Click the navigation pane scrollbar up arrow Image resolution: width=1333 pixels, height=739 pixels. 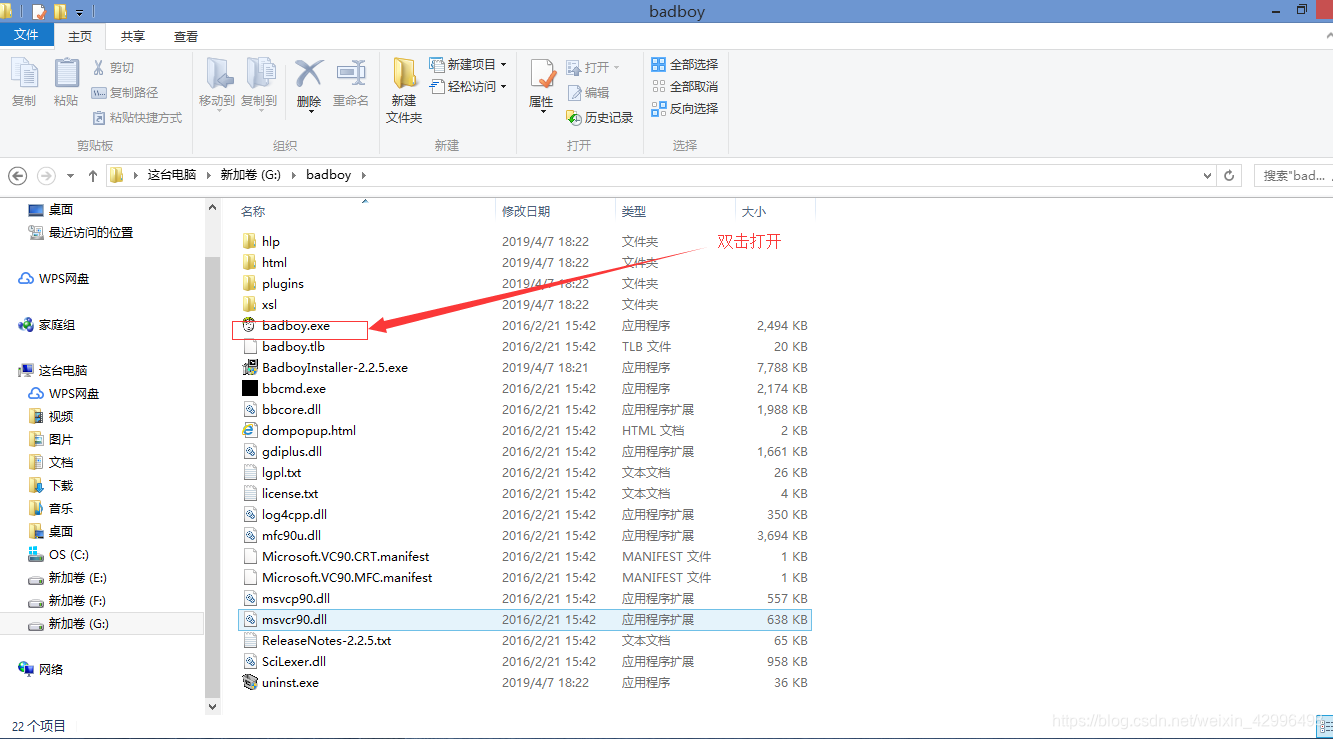[x=212, y=207]
